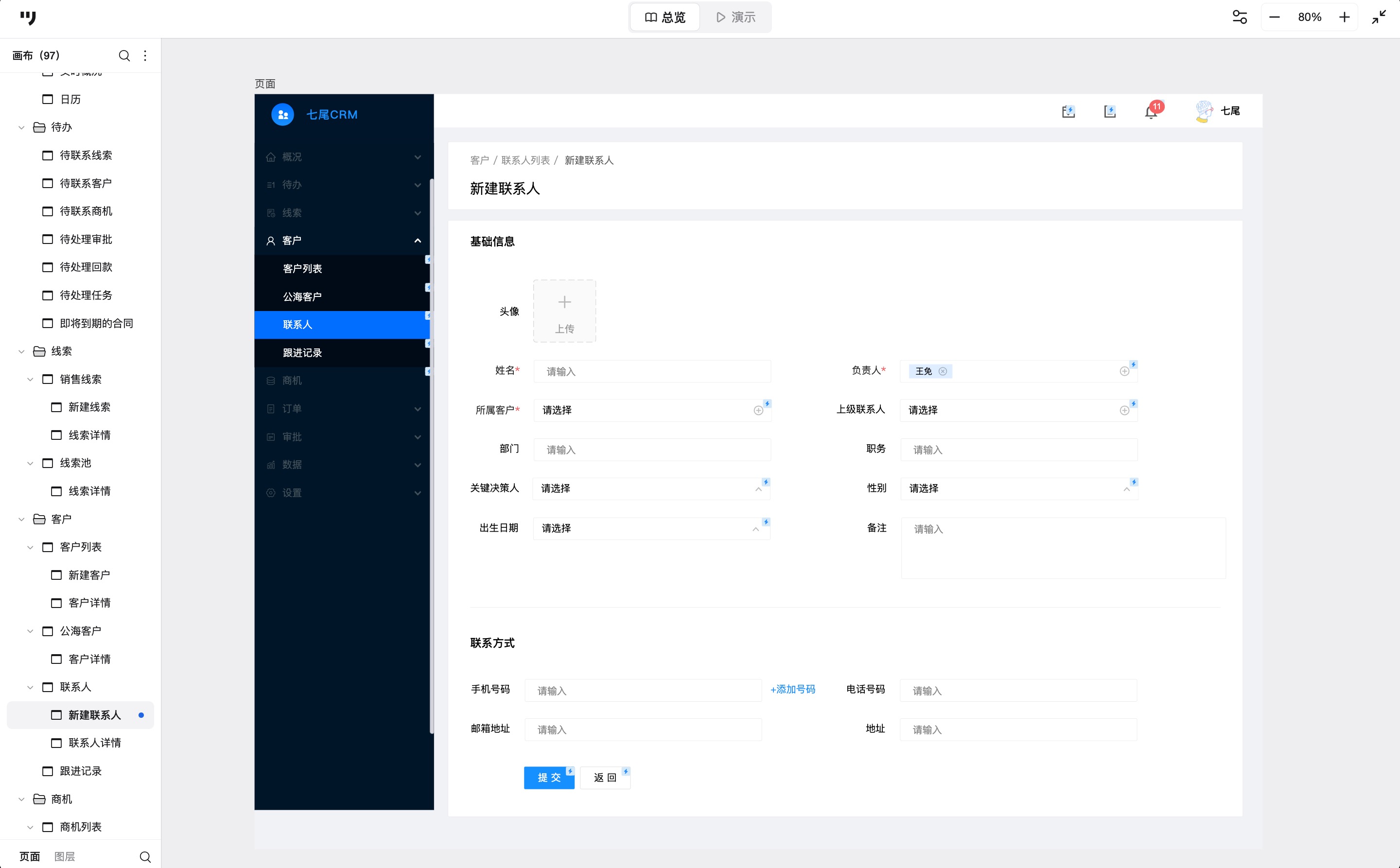Select 联系人详情 page in tree
The image size is (1400, 868).
[95, 743]
